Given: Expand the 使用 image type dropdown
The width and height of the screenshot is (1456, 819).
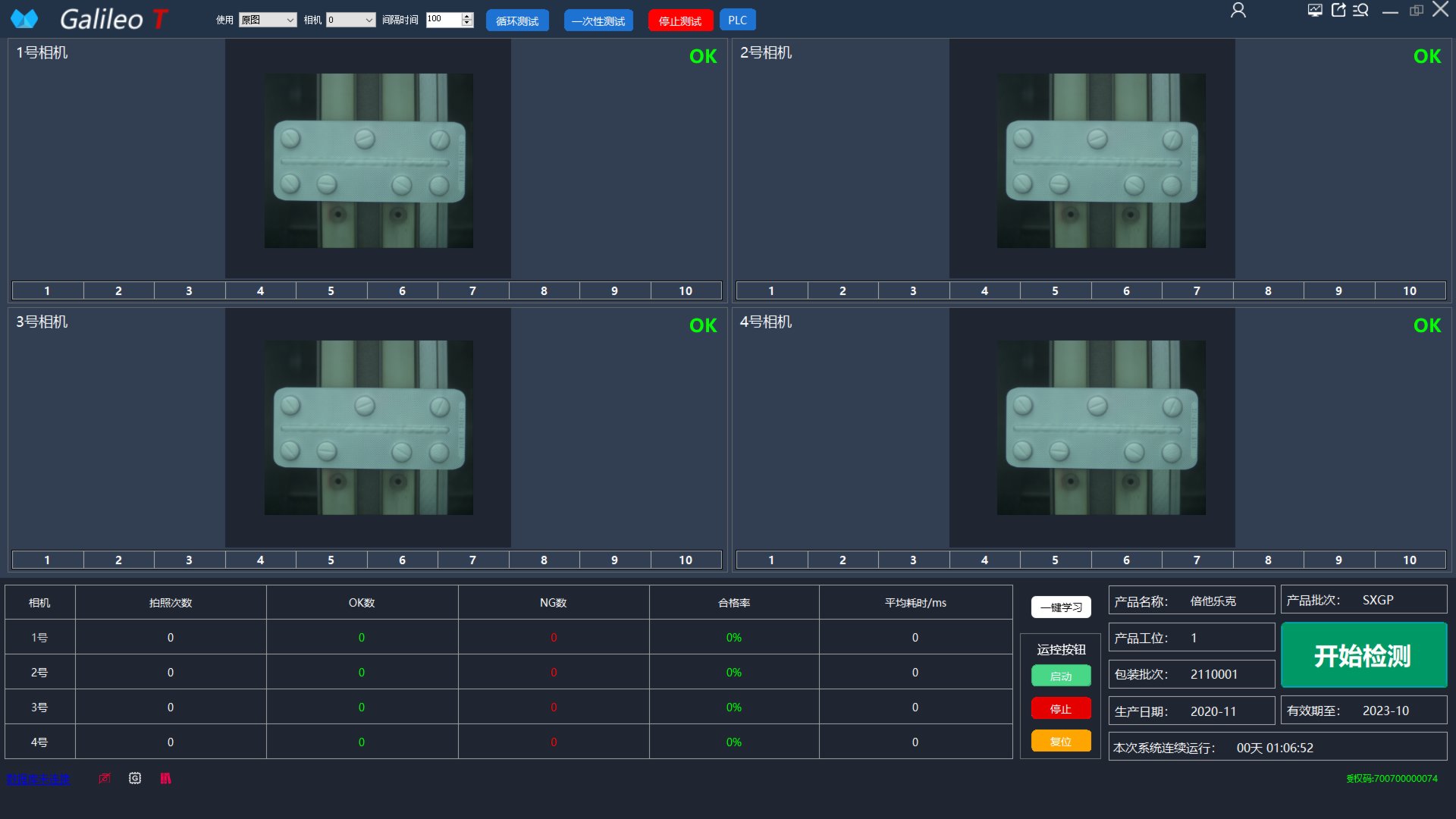Looking at the screenshot, I should pos(267,20).
